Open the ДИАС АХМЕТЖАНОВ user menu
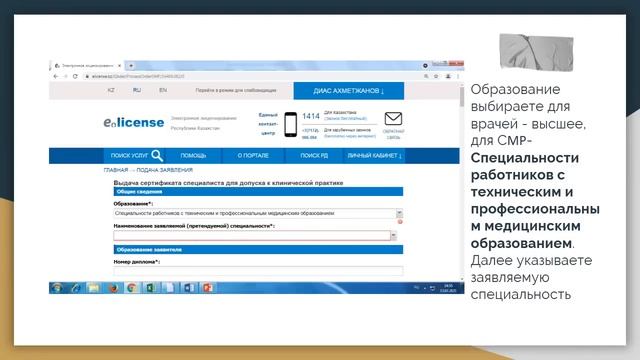Screen dimensions: 640x360 click(349, 91)
